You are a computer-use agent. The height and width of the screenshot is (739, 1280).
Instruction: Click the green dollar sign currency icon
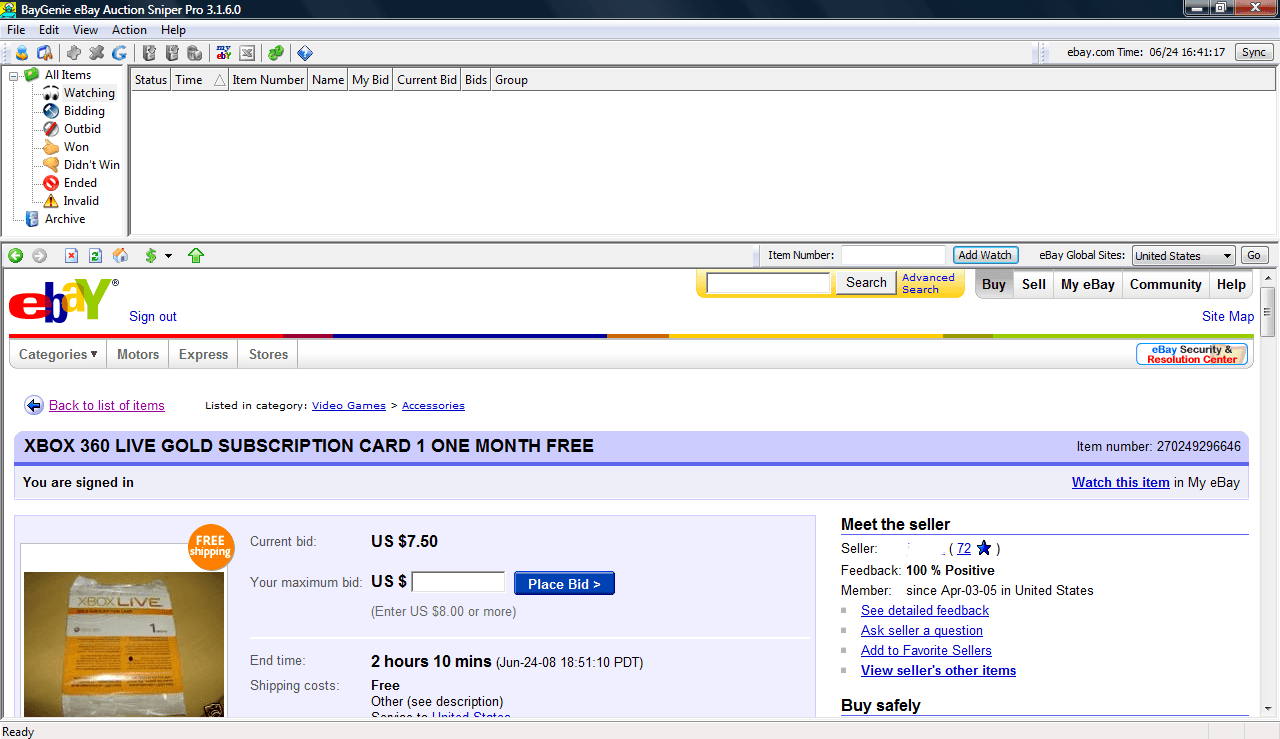click(150, 255)
